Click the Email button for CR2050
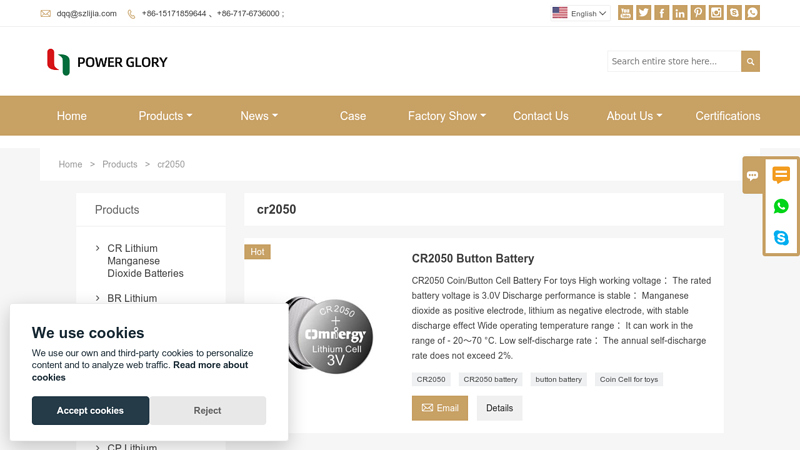This screenshot has width=800, height=450. click(x=440, y=408)
